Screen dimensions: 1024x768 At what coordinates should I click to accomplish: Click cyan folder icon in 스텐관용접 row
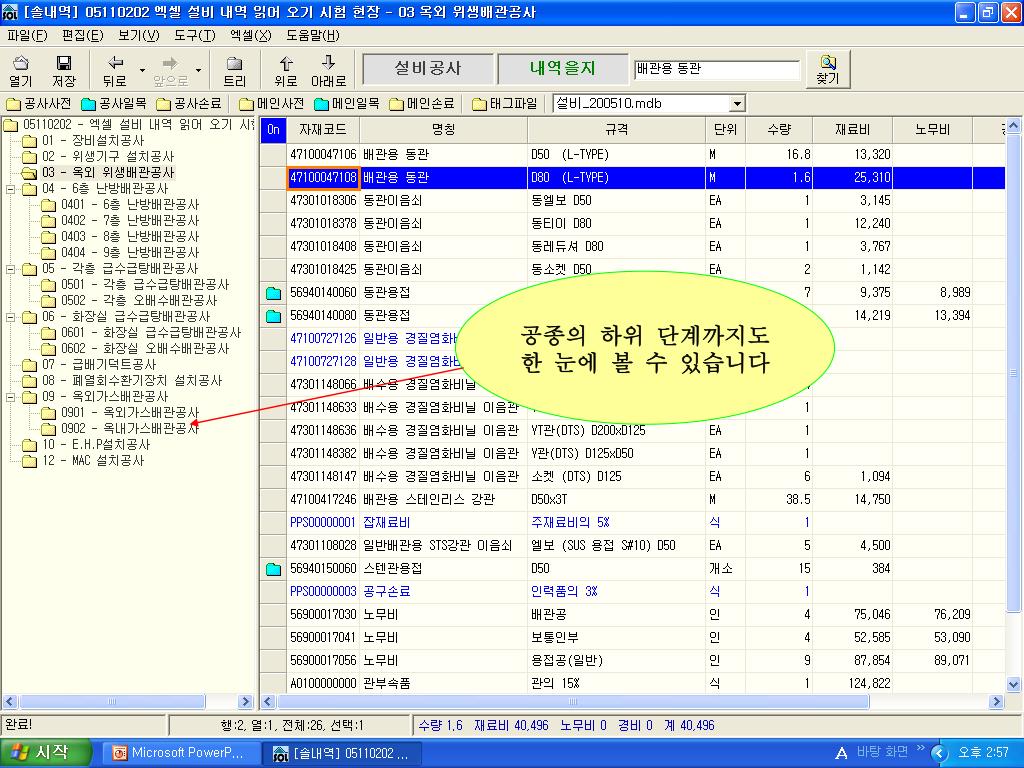(274, 569)
